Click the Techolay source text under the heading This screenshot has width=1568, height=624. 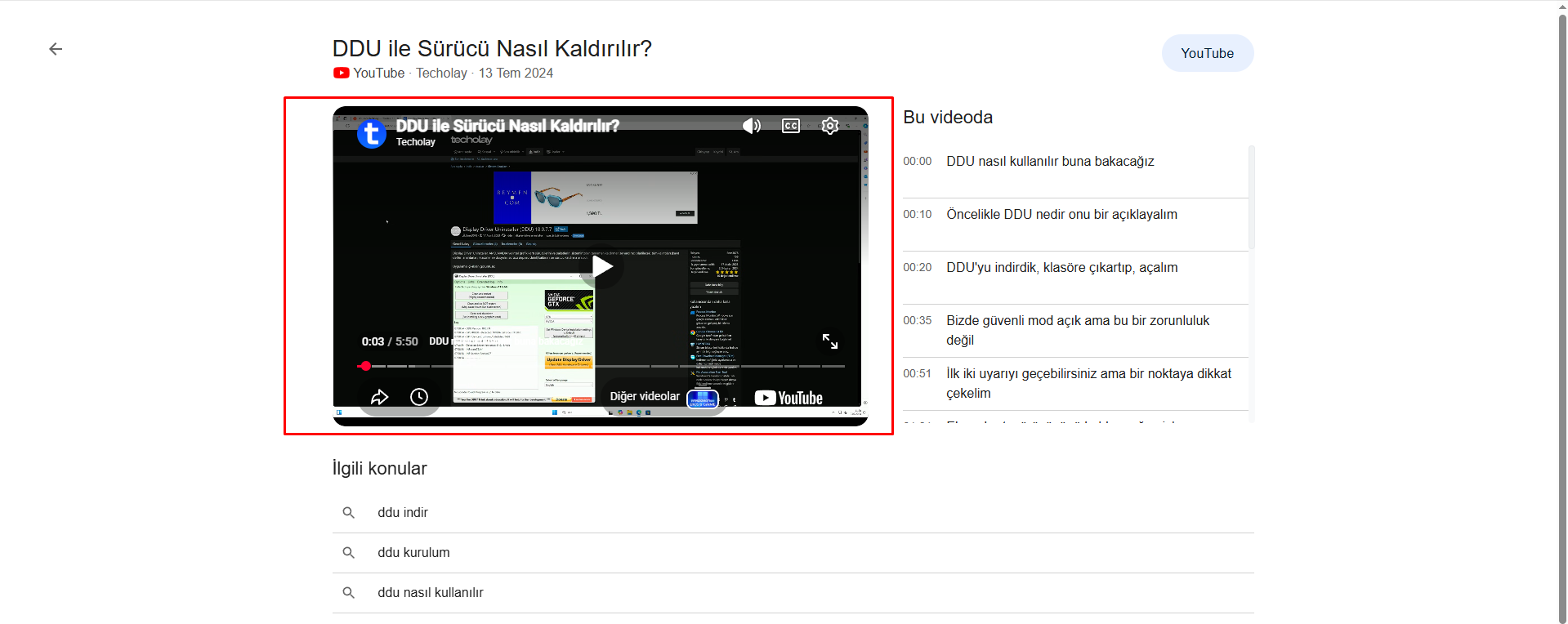[x=441, y=73]
